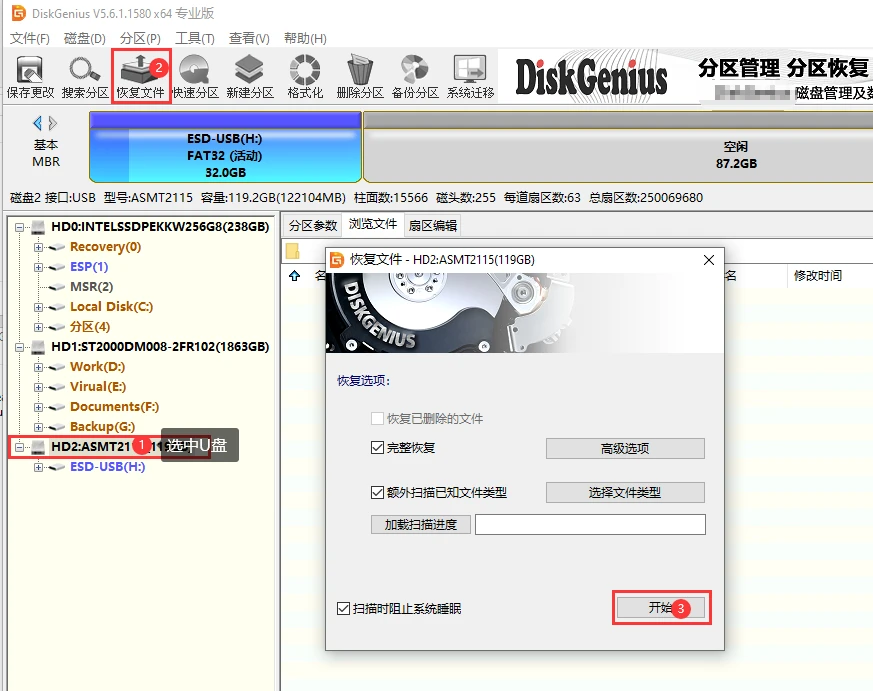The image size is (873, 691).
Task: Click the yellow folder icon in browse pane
Action: pos(293,251)
